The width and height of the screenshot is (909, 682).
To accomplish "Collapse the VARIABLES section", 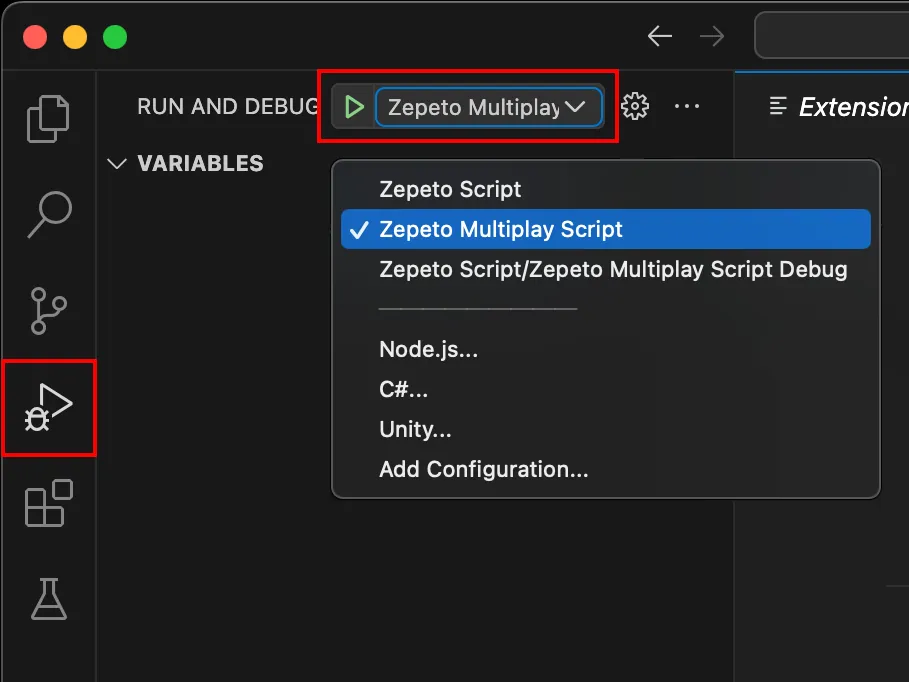I will (x=117, y=164).
